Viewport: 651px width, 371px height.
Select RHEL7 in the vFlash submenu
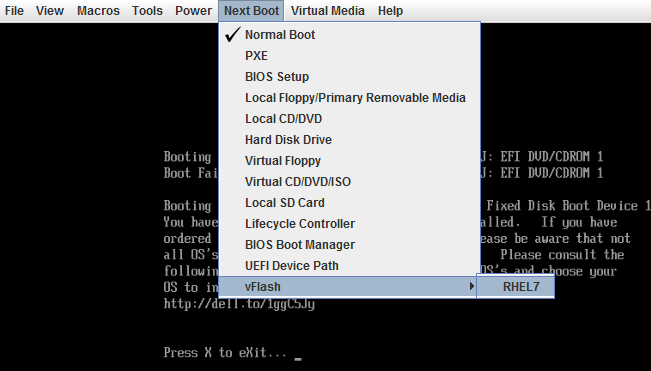coord(515,287)
